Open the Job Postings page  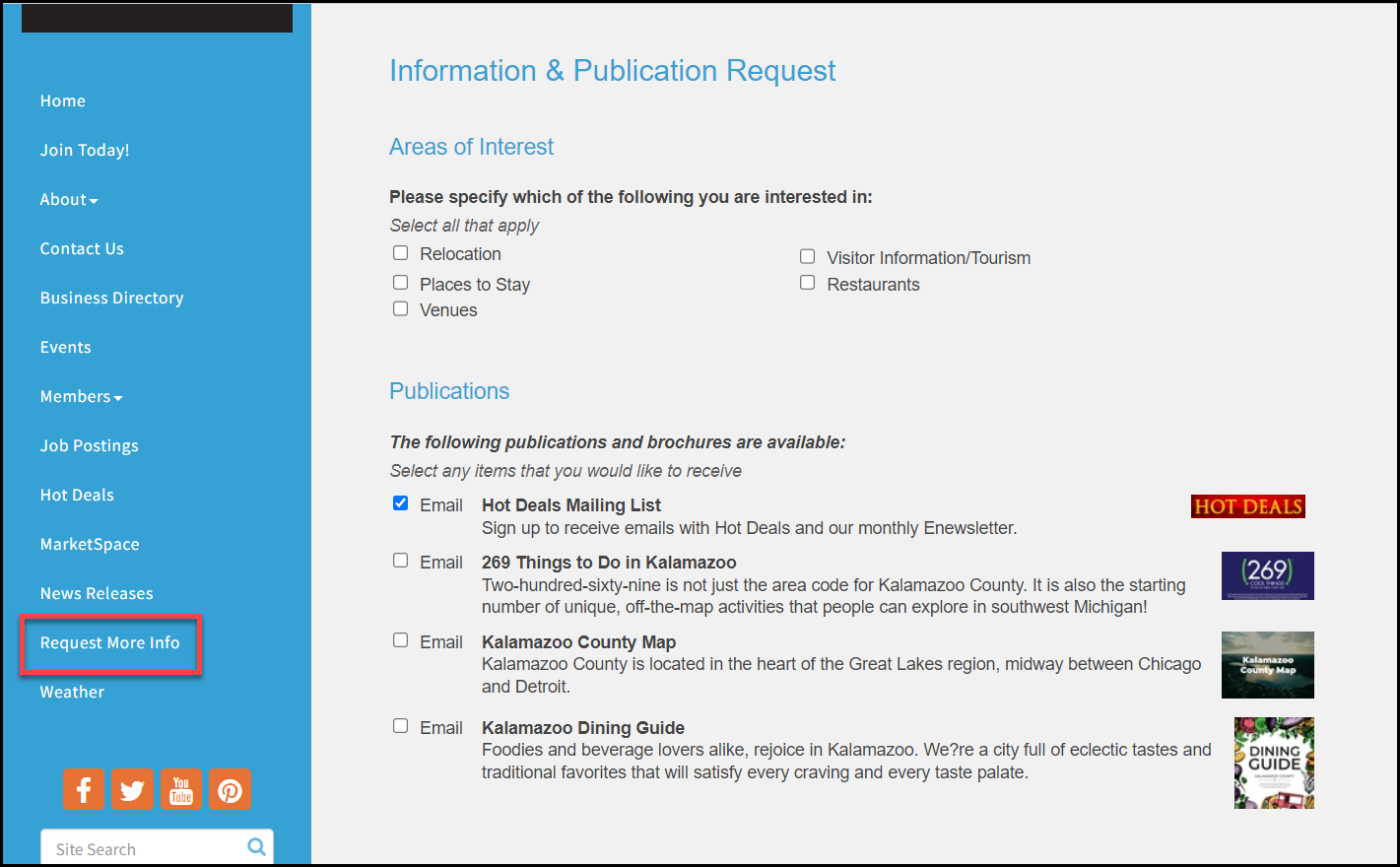[90, 445]
